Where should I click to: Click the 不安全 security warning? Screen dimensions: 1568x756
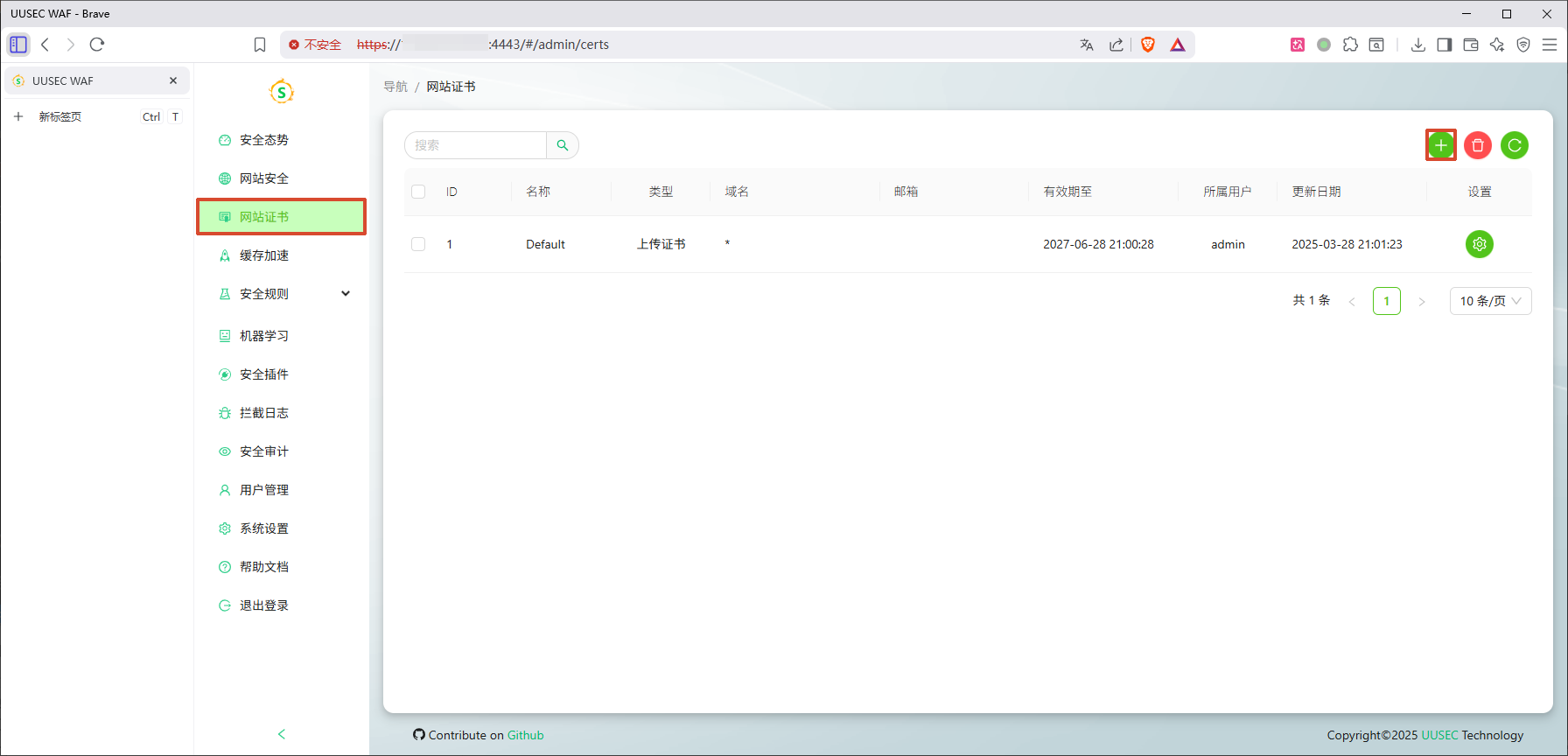coord(315,45)
